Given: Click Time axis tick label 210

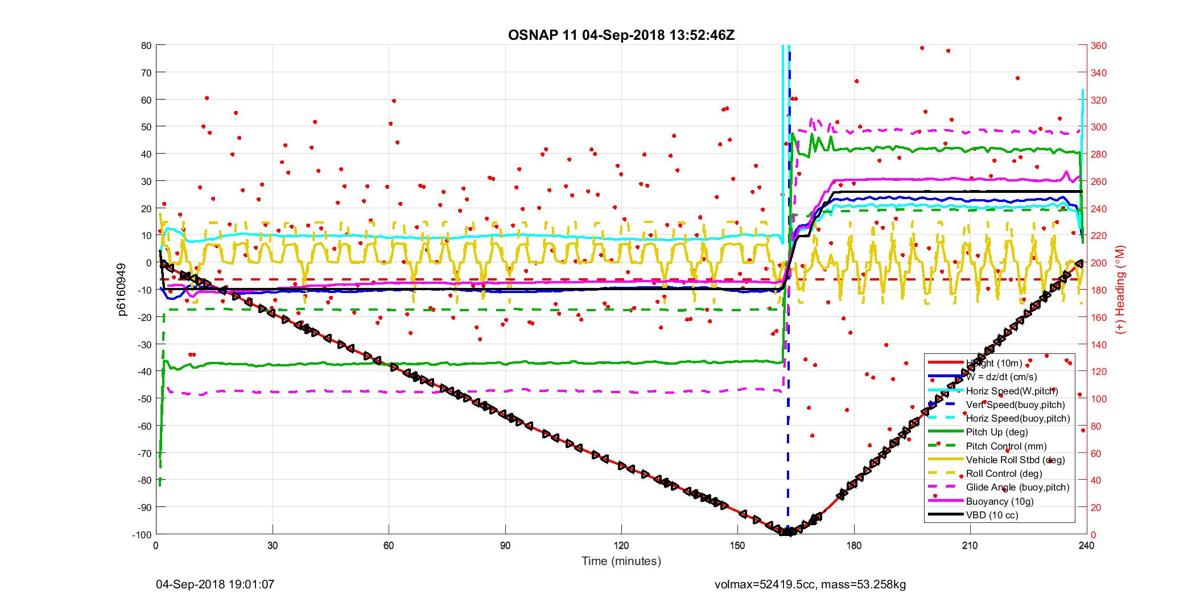Looking at the screenshot, I should pos(969,545).
